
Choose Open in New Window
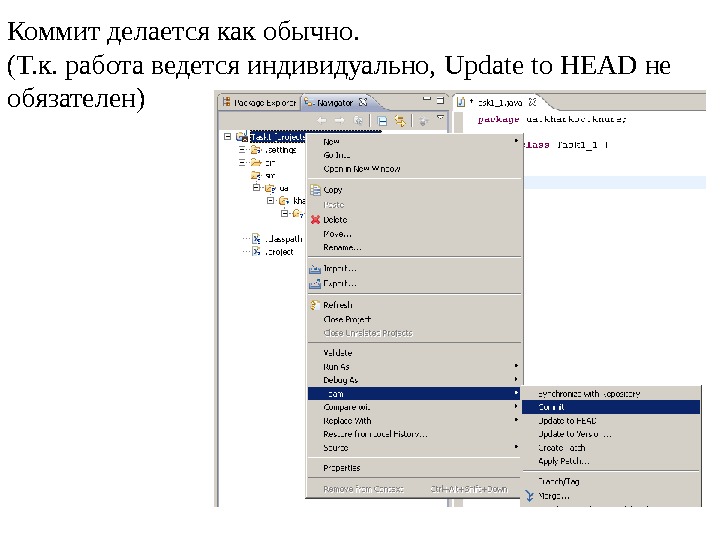pyautogui.click(x=415, y=169)
